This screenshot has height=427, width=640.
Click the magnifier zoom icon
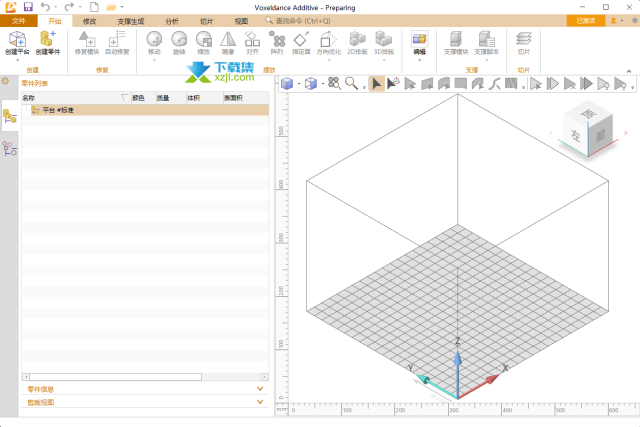tap(351, 84)
